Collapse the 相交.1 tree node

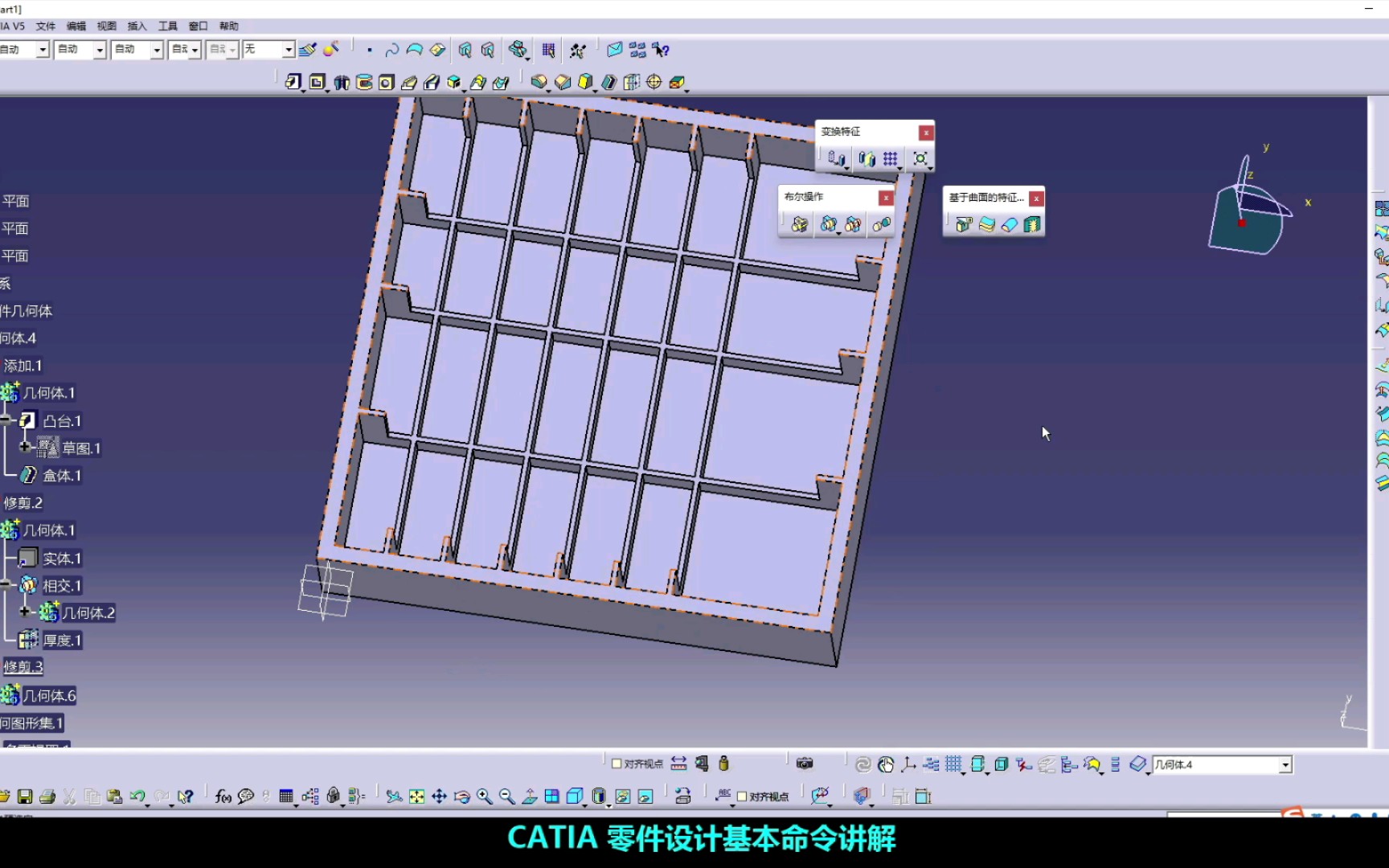6,585
